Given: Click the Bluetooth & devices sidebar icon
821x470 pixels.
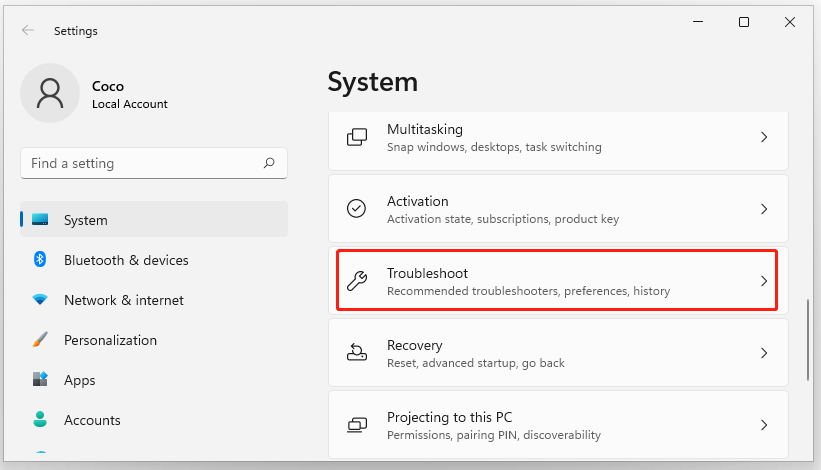Looking at the screenshot, I should coord(40,260).
